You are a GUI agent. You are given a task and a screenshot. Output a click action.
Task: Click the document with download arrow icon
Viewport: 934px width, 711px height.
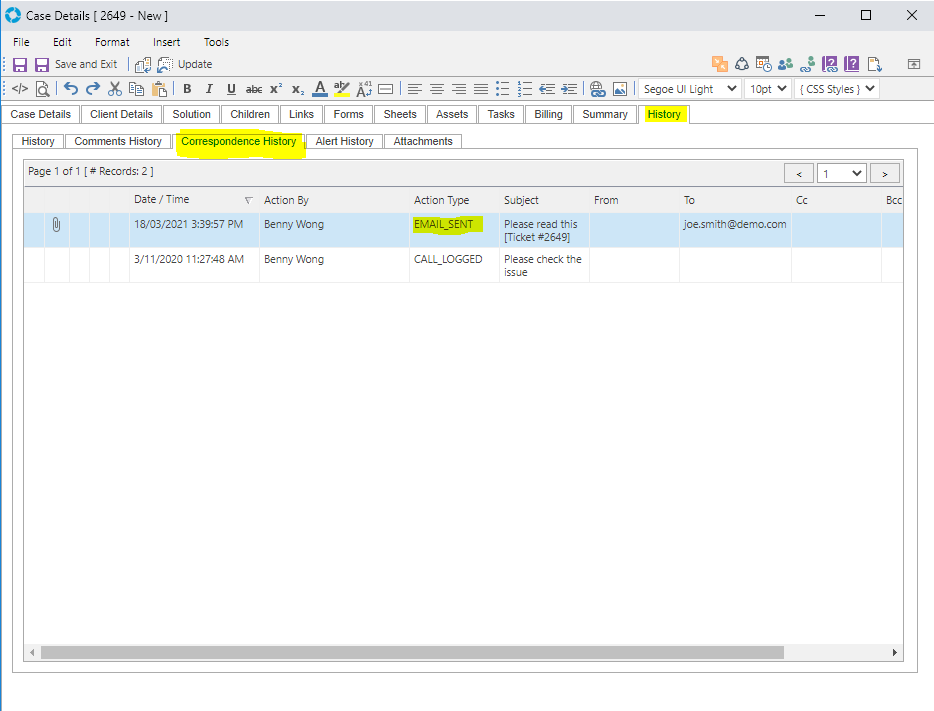click(874, 64)
